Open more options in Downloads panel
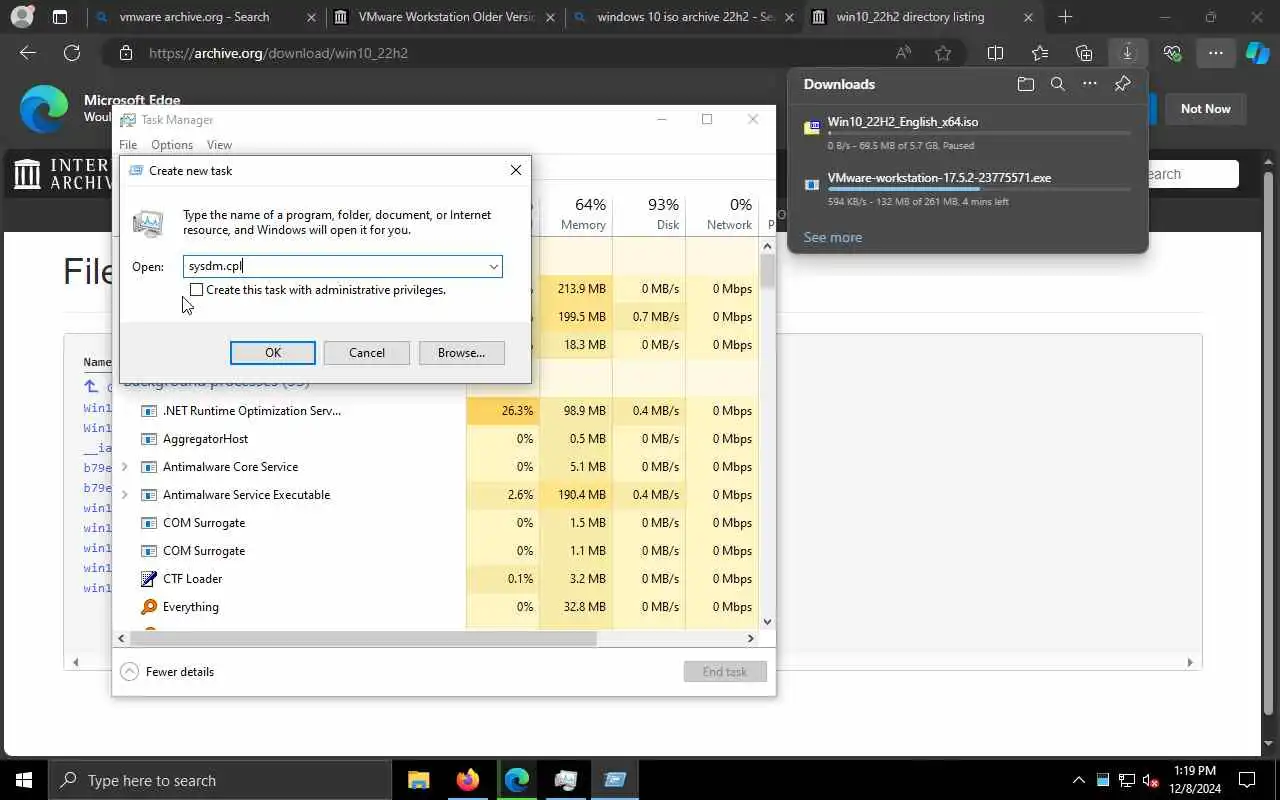This screenshot has width=1280, height=800. [x=1090, y=85]
